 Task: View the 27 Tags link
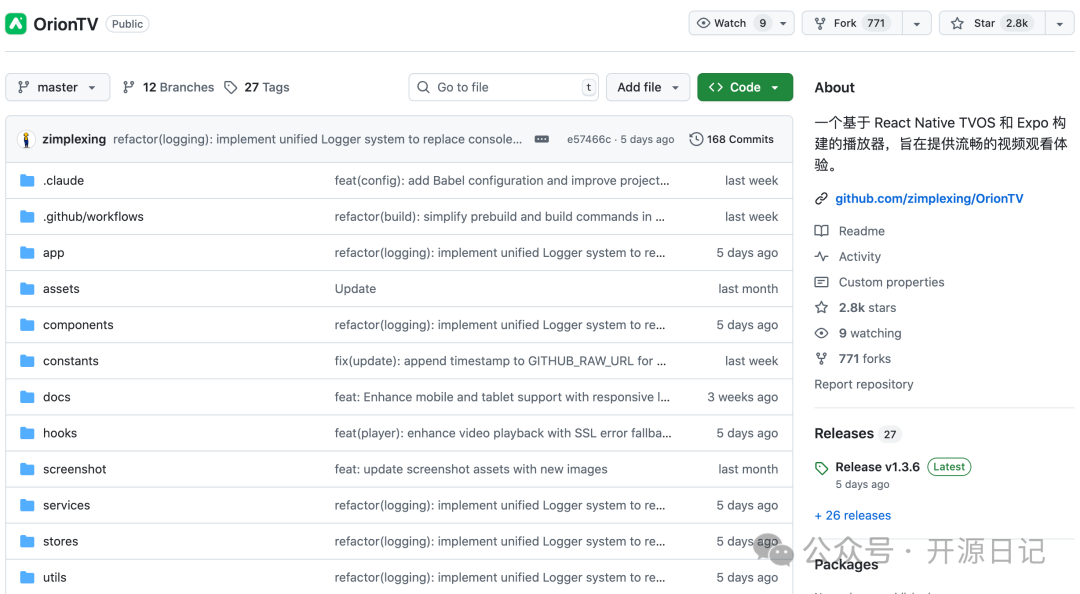click(x=257, y=88)
